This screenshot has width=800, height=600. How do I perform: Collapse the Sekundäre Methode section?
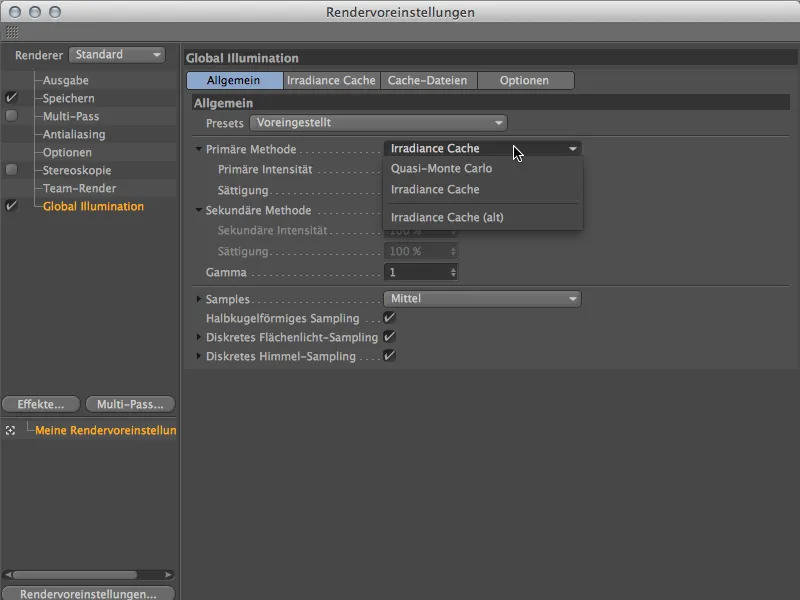point(198,210)
